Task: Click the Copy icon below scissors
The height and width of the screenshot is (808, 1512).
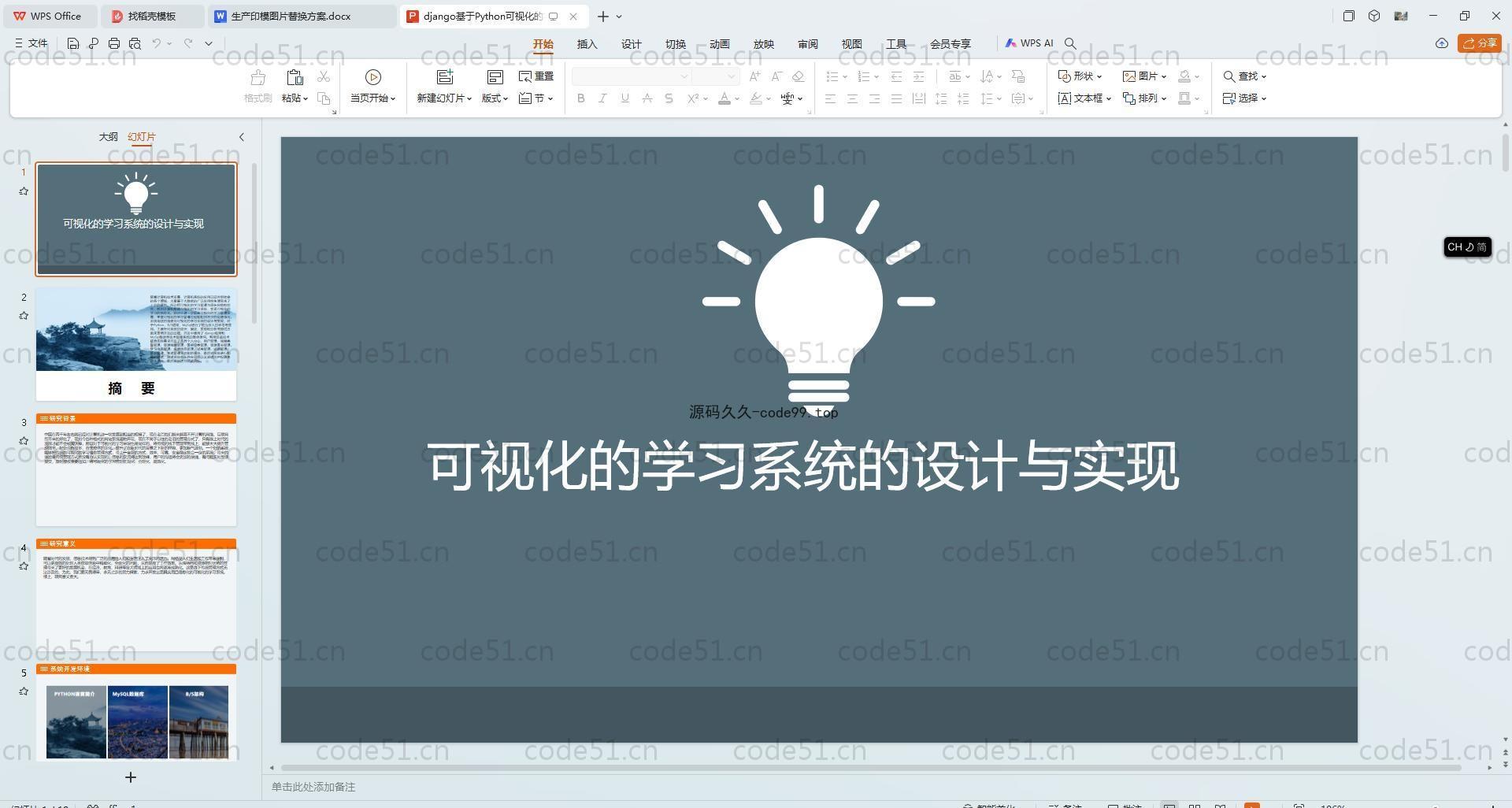Action: click(x=324, y=98)
